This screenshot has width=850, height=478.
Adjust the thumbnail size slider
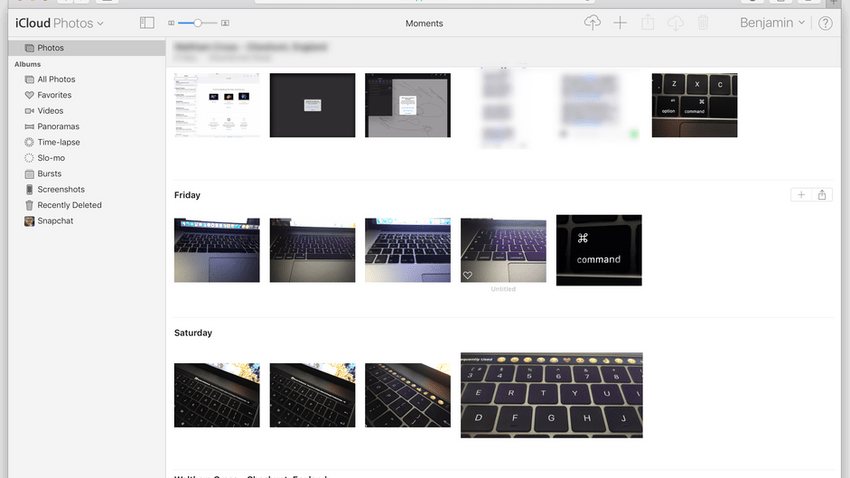point(197,23)
